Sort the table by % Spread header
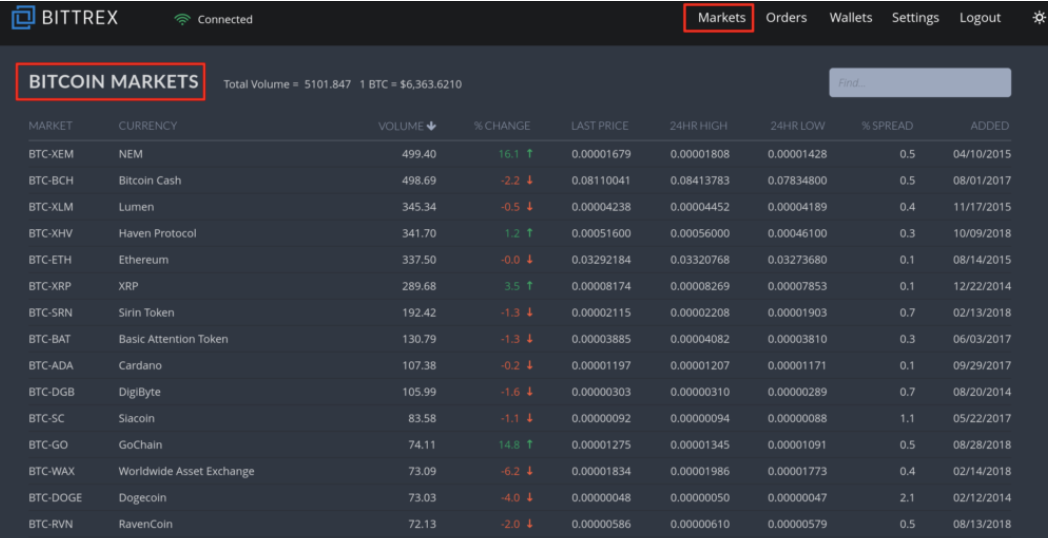This screenshot has width=1048, height=538. click(887, 126)
